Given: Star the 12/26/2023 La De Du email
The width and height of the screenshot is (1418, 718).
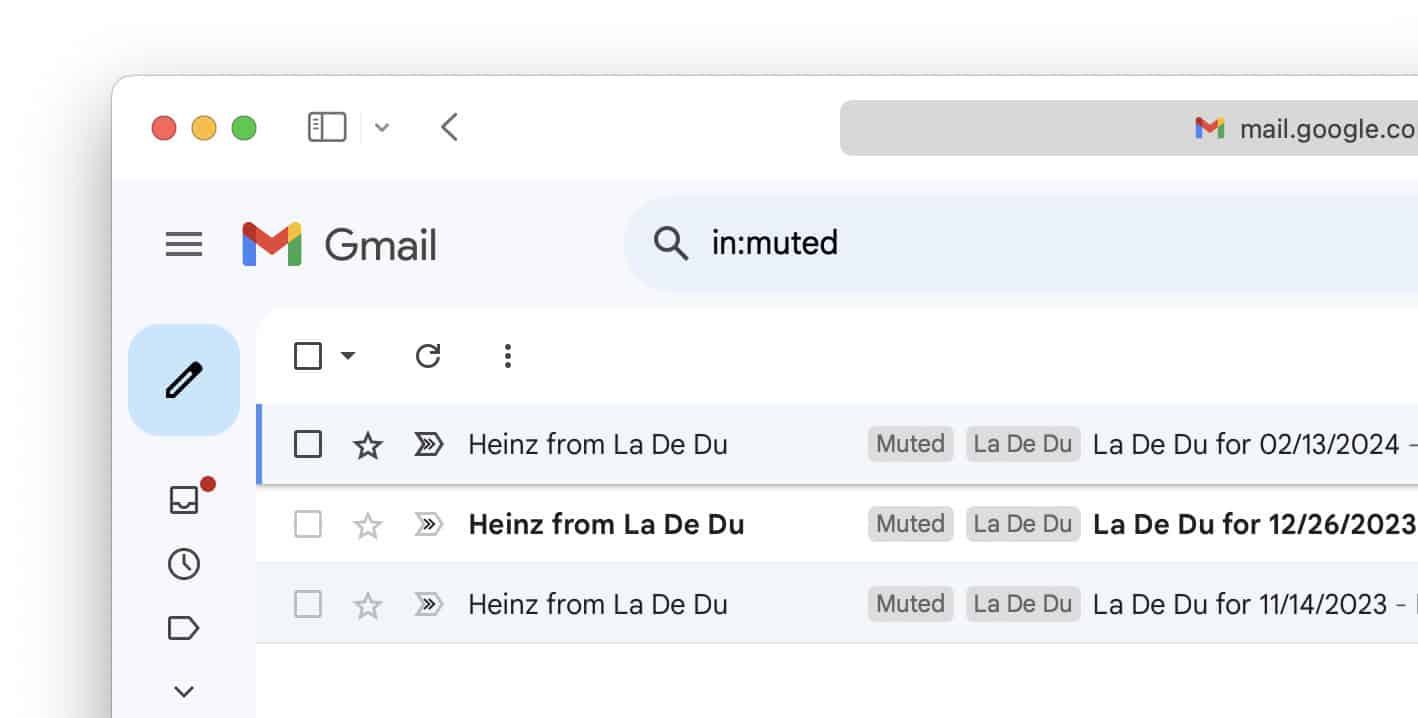Looking at the screenshot, I should tap(368, 525).
